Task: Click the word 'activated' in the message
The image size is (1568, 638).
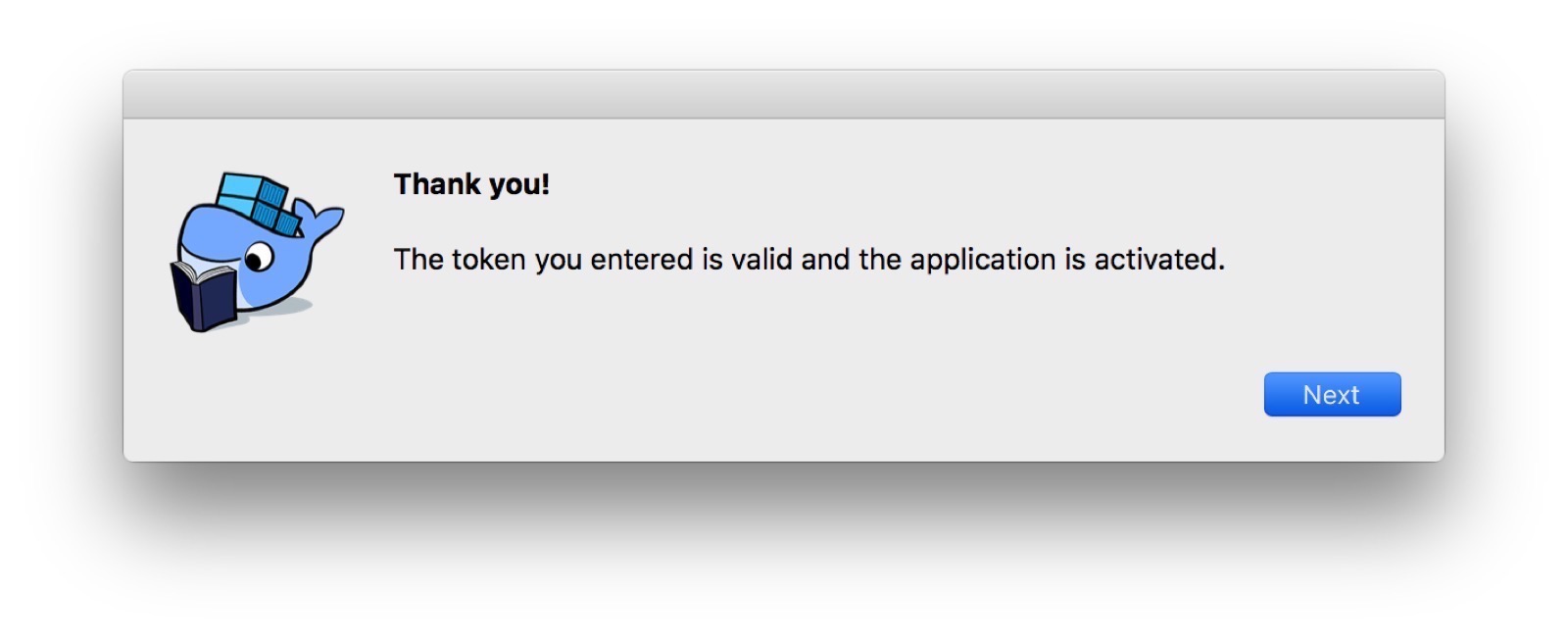Action: (x=1158, y=259)
